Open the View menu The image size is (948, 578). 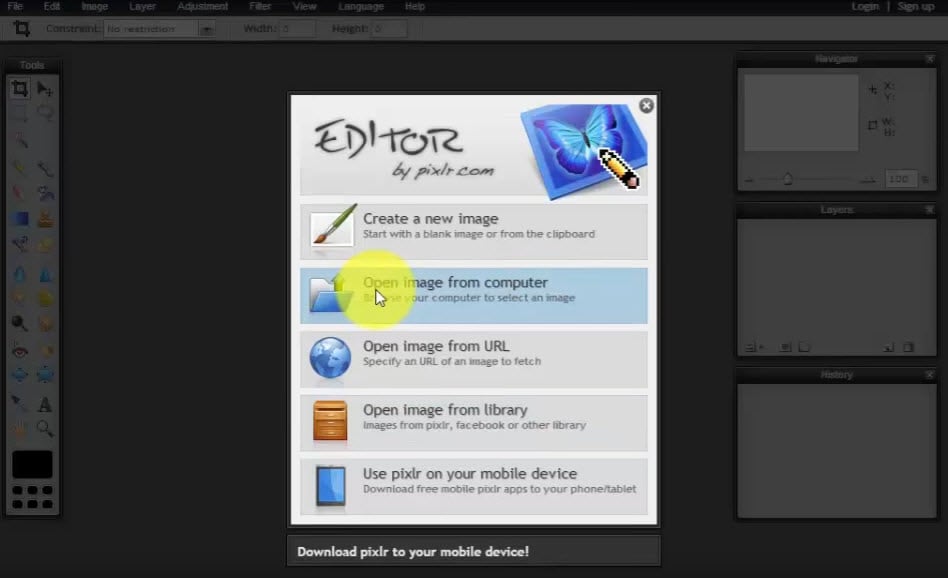(x=304, y=6)
